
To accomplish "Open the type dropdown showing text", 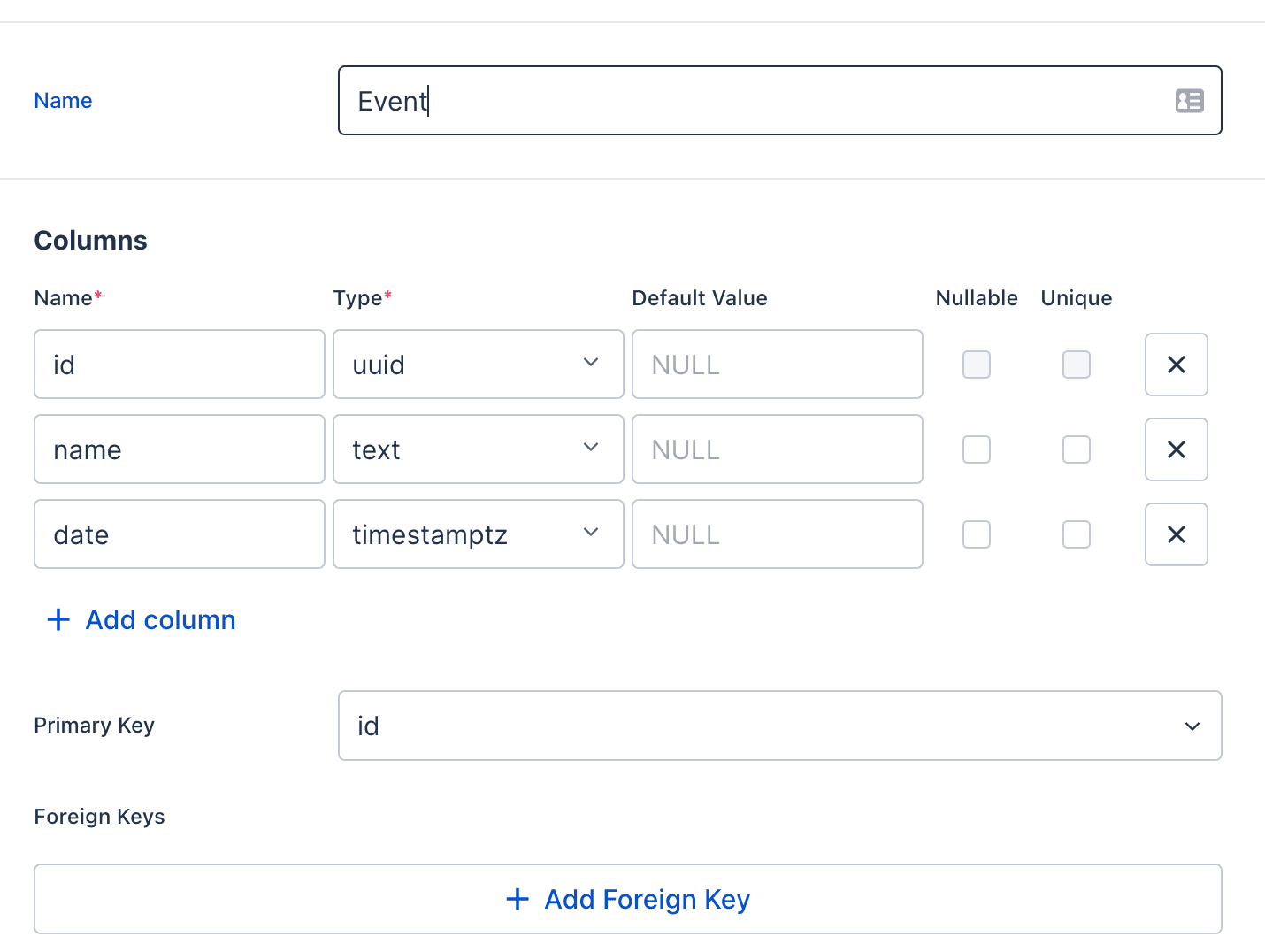I will tap(478, 449).
